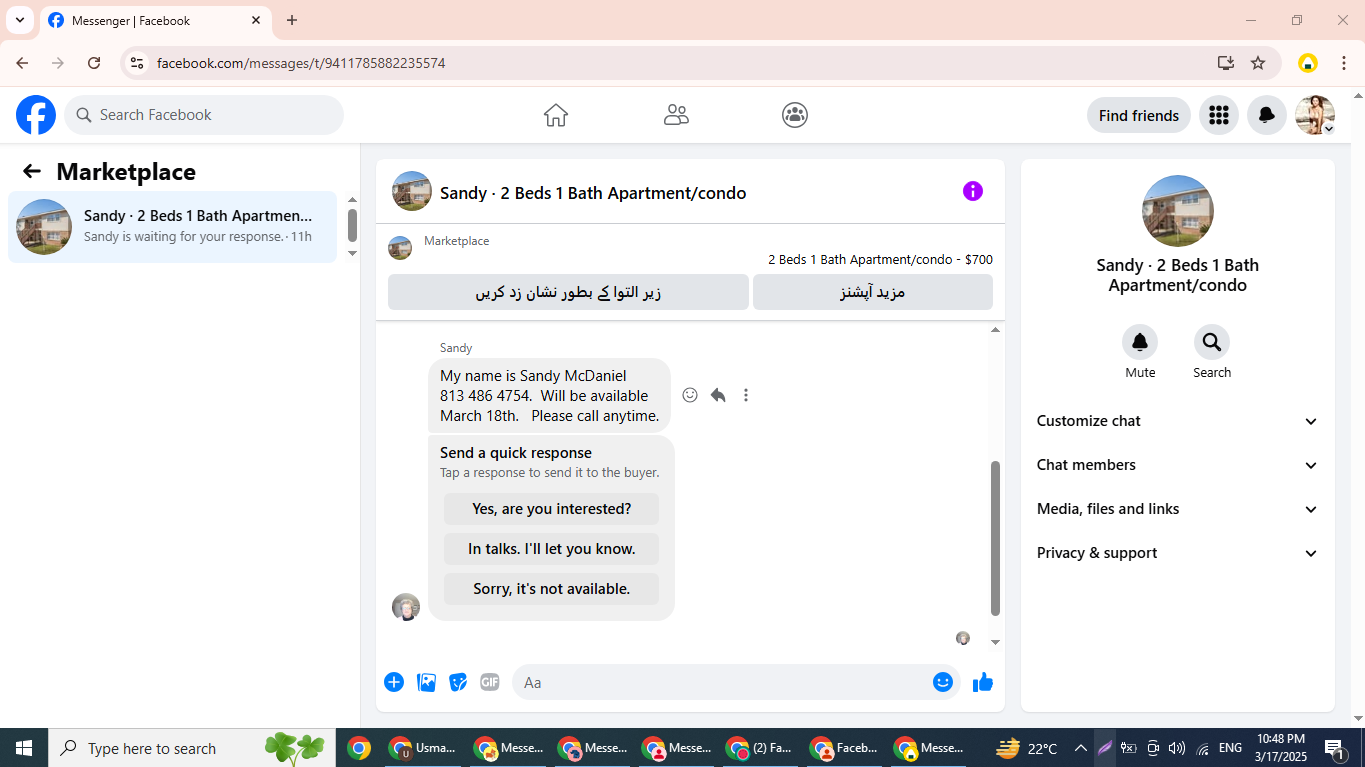This screenshot has height=767, width=1365.
Task: Open the GIF picker
Action: click(x=490, y=682)
